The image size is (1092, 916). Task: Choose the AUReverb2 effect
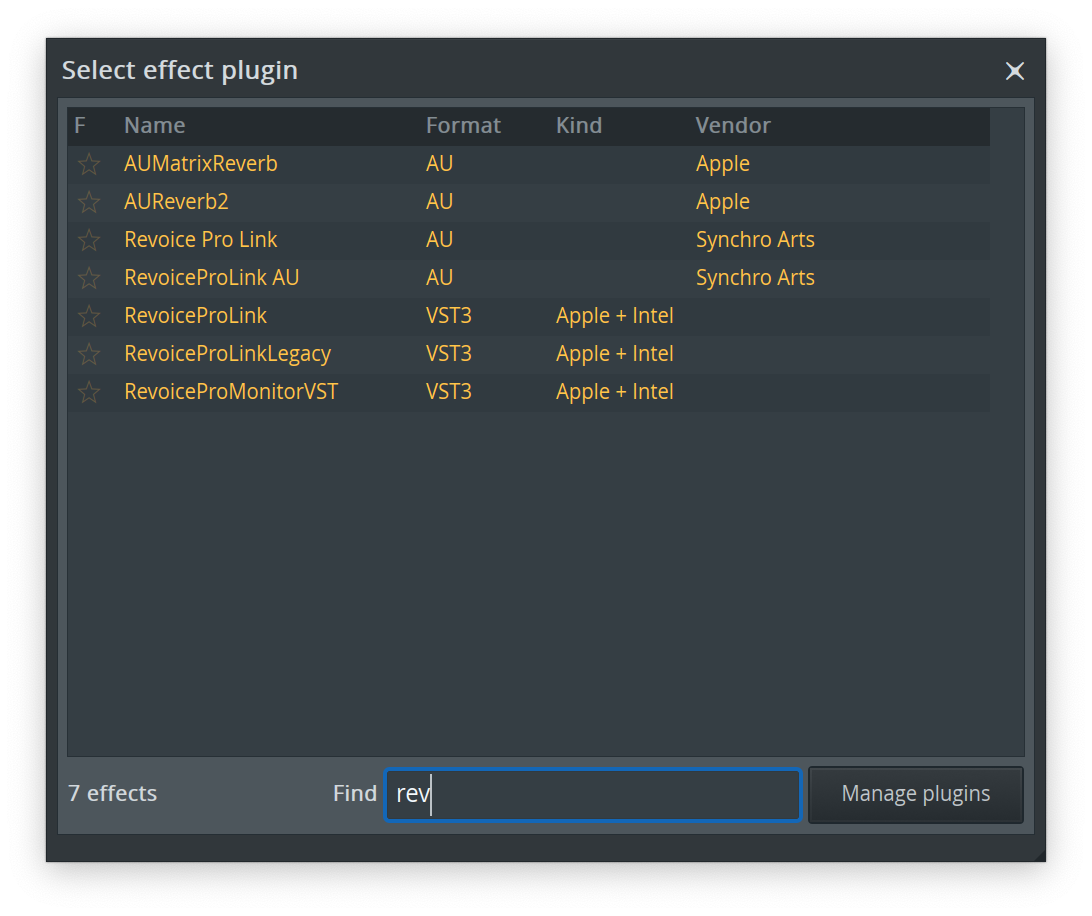pyautogui.click(x=176, y=202)
